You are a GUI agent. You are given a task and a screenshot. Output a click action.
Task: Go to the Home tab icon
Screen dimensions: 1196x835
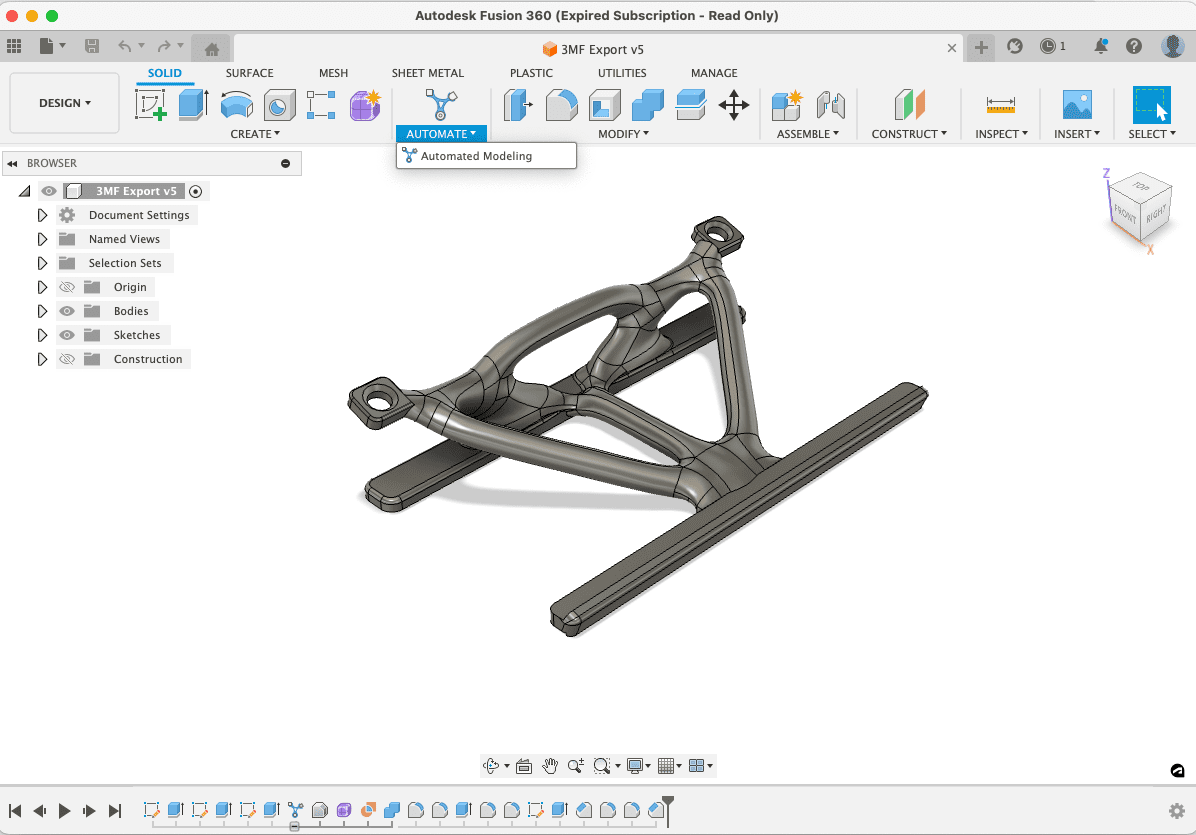(212, 49)
